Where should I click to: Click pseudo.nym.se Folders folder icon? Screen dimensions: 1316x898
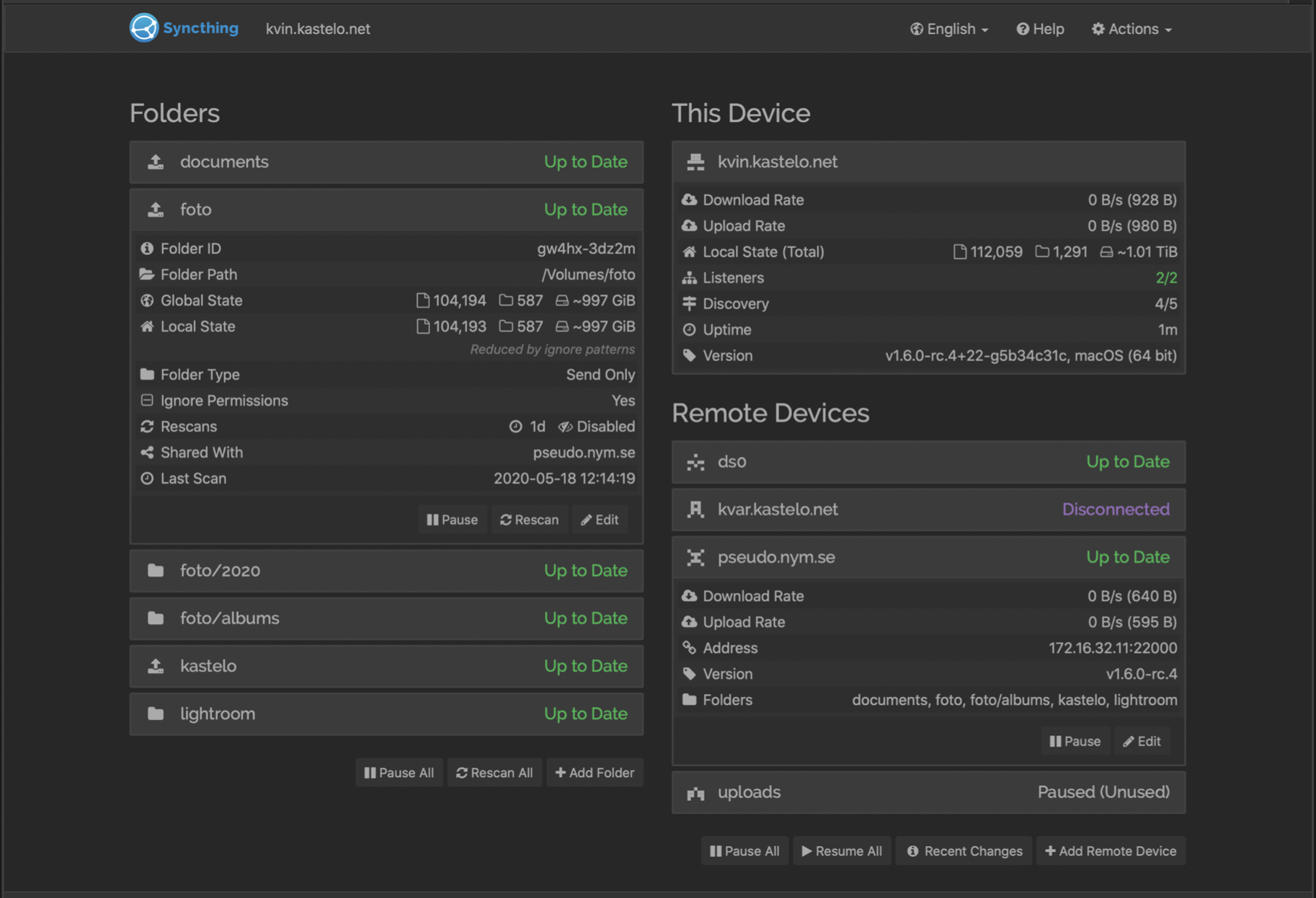[690, 699]
